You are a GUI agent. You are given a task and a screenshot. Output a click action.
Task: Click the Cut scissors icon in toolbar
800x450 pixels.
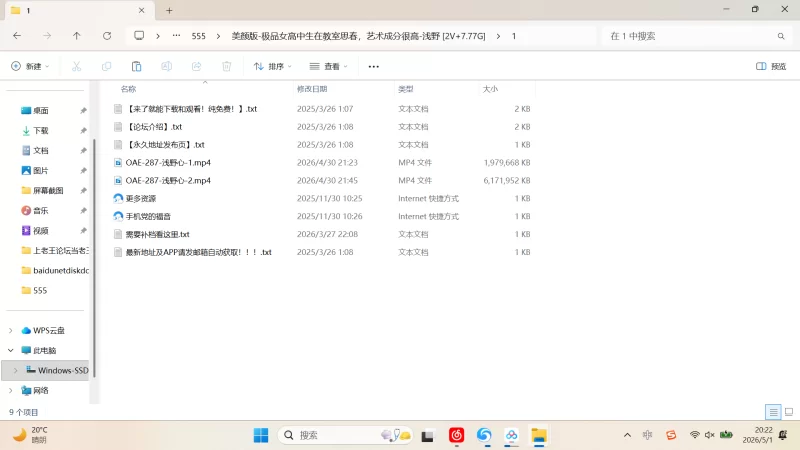77,66
